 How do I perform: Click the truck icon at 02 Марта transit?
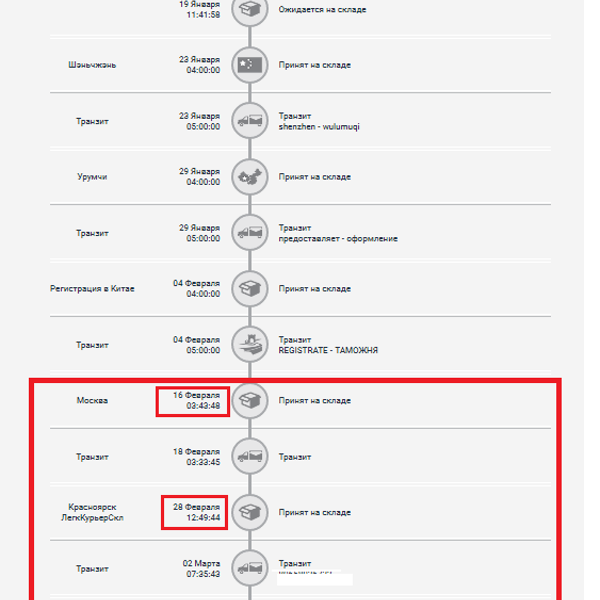tap(250, 568)
